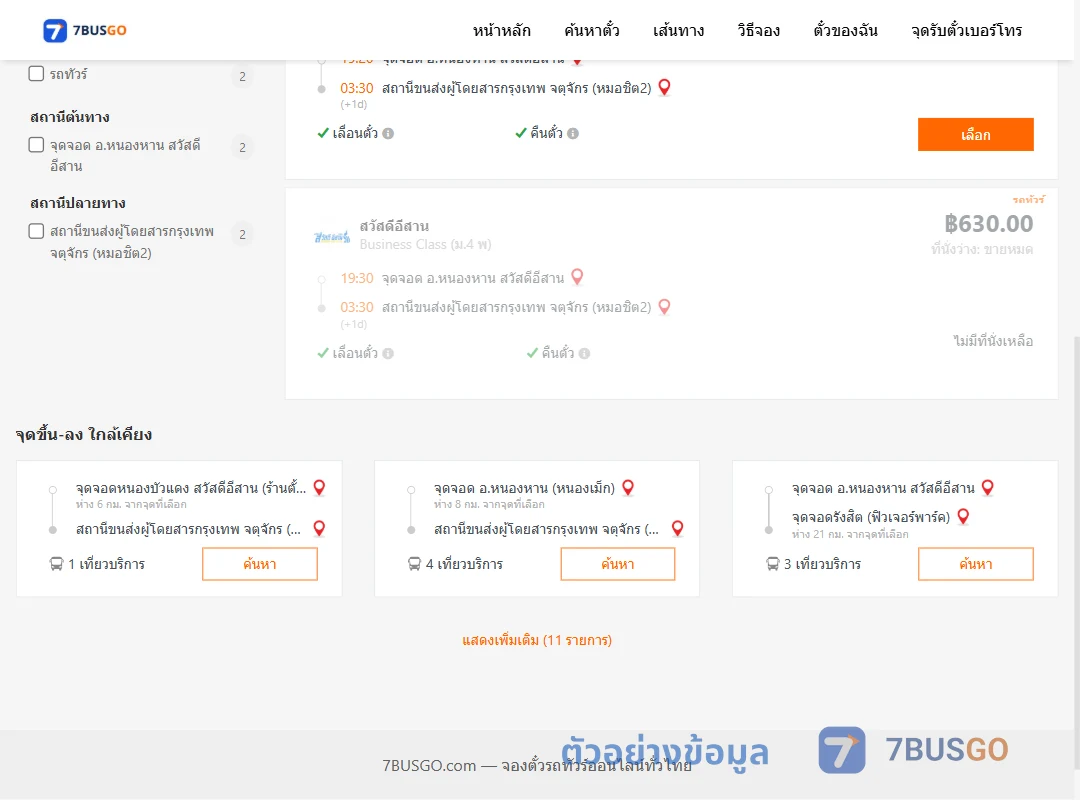Toggle the รถทัวร์ filter checkbox
Screen dimensions: 1080x800
[x=36, y=73]
